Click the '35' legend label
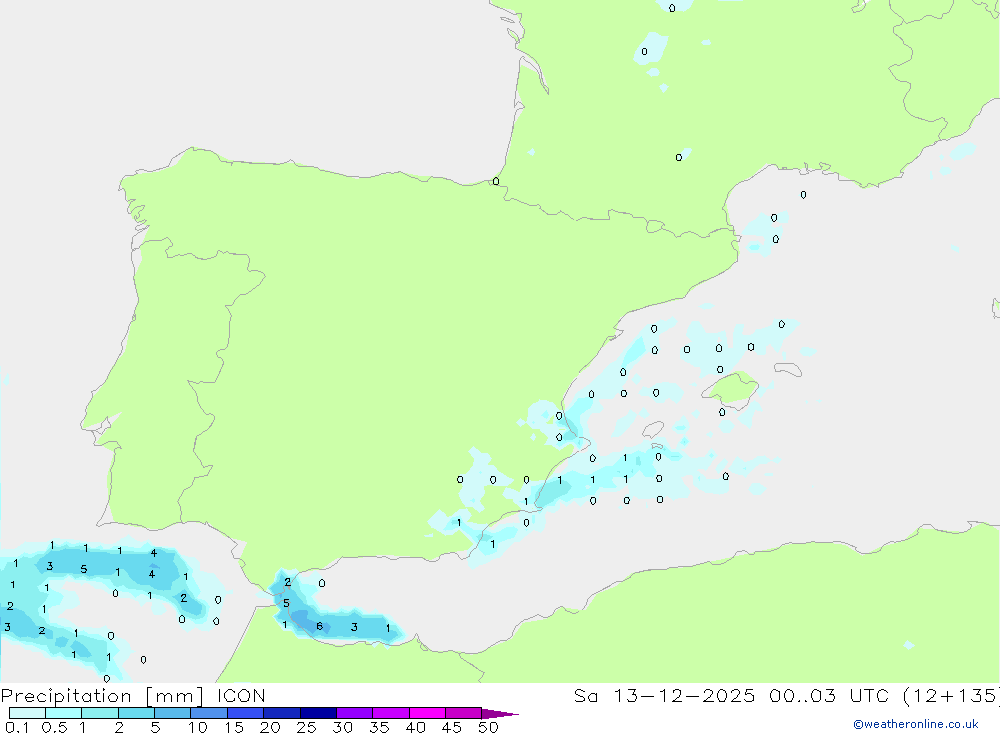The image size is (1000, 733). [379, 727]
